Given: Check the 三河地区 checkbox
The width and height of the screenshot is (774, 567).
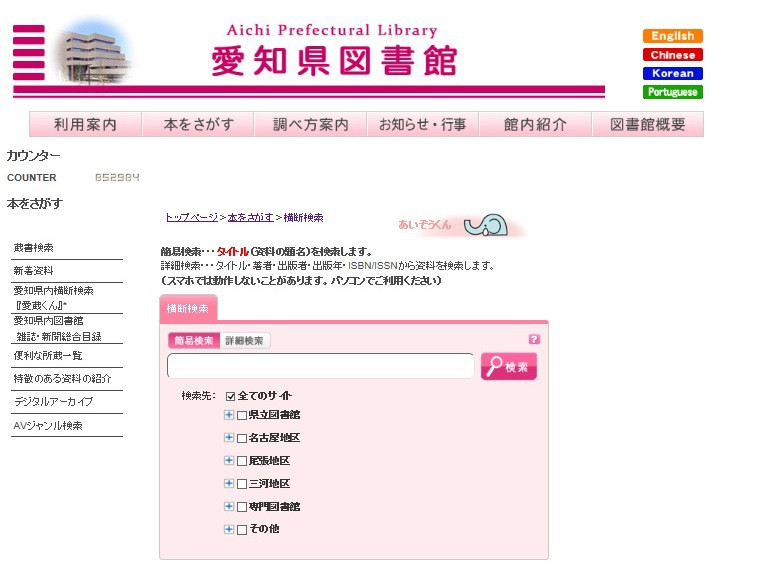Looking at the screenshot, I should 242,484.
